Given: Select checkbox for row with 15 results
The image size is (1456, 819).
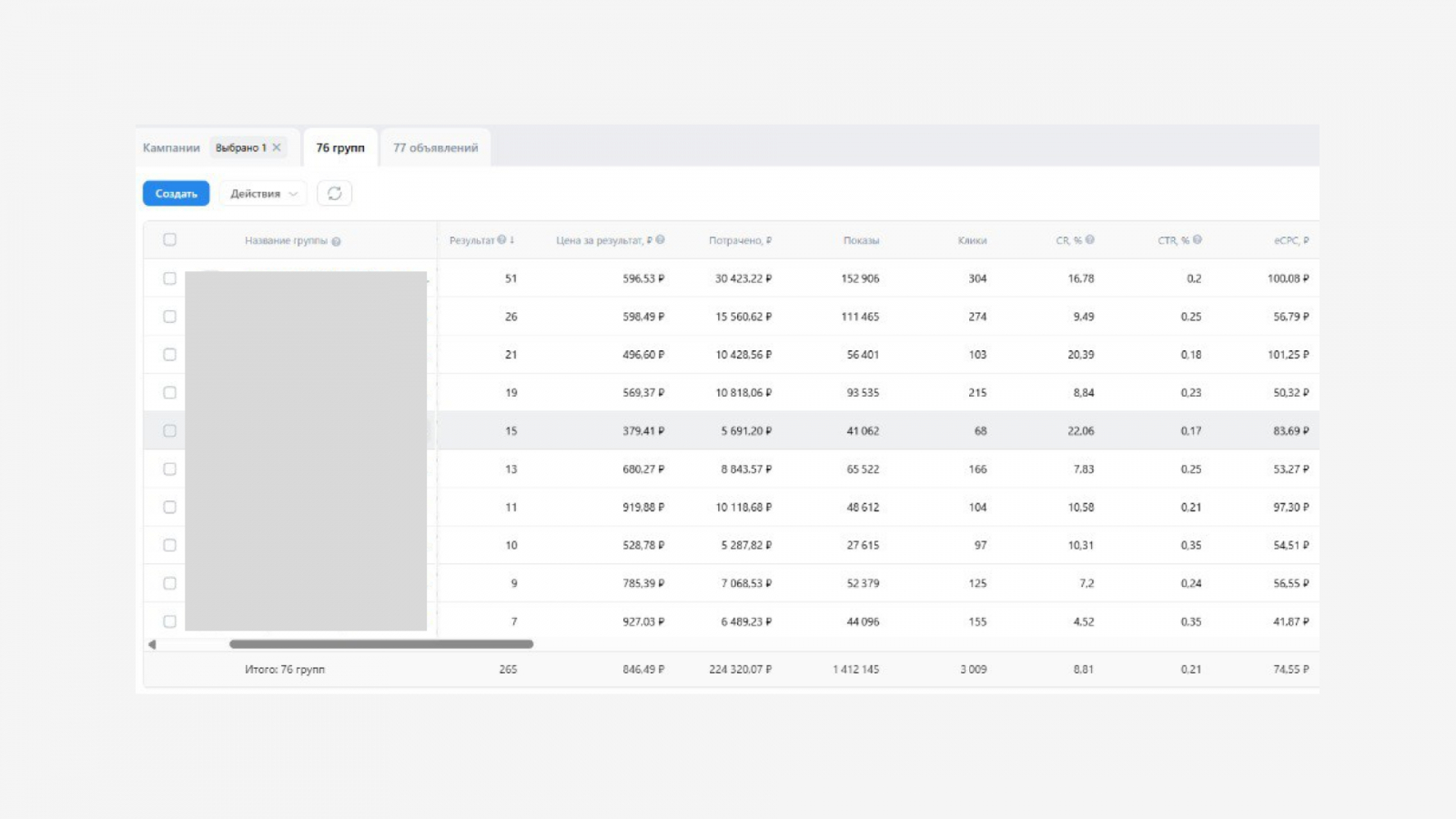Looking at the screenshot, I should (x=169, y=431).
